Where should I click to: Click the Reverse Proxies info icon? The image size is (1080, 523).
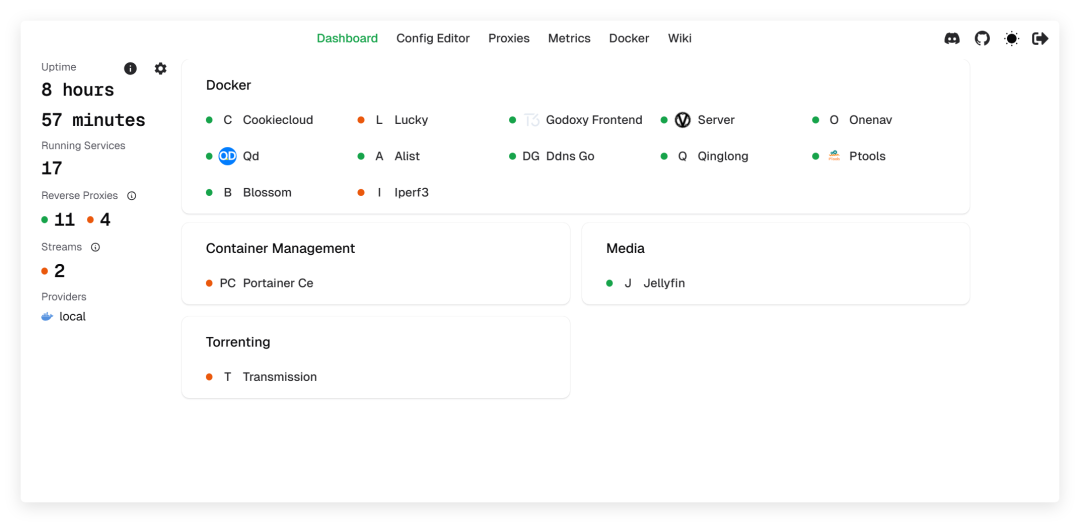click(x=132, y=196)
